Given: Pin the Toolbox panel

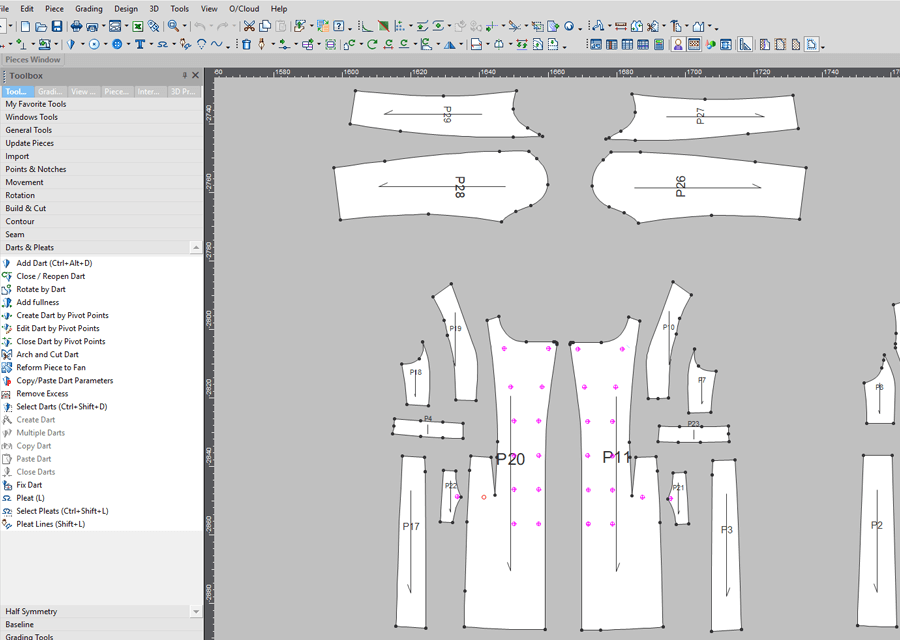Looking at the screenshot, I should tap(184, 76).
